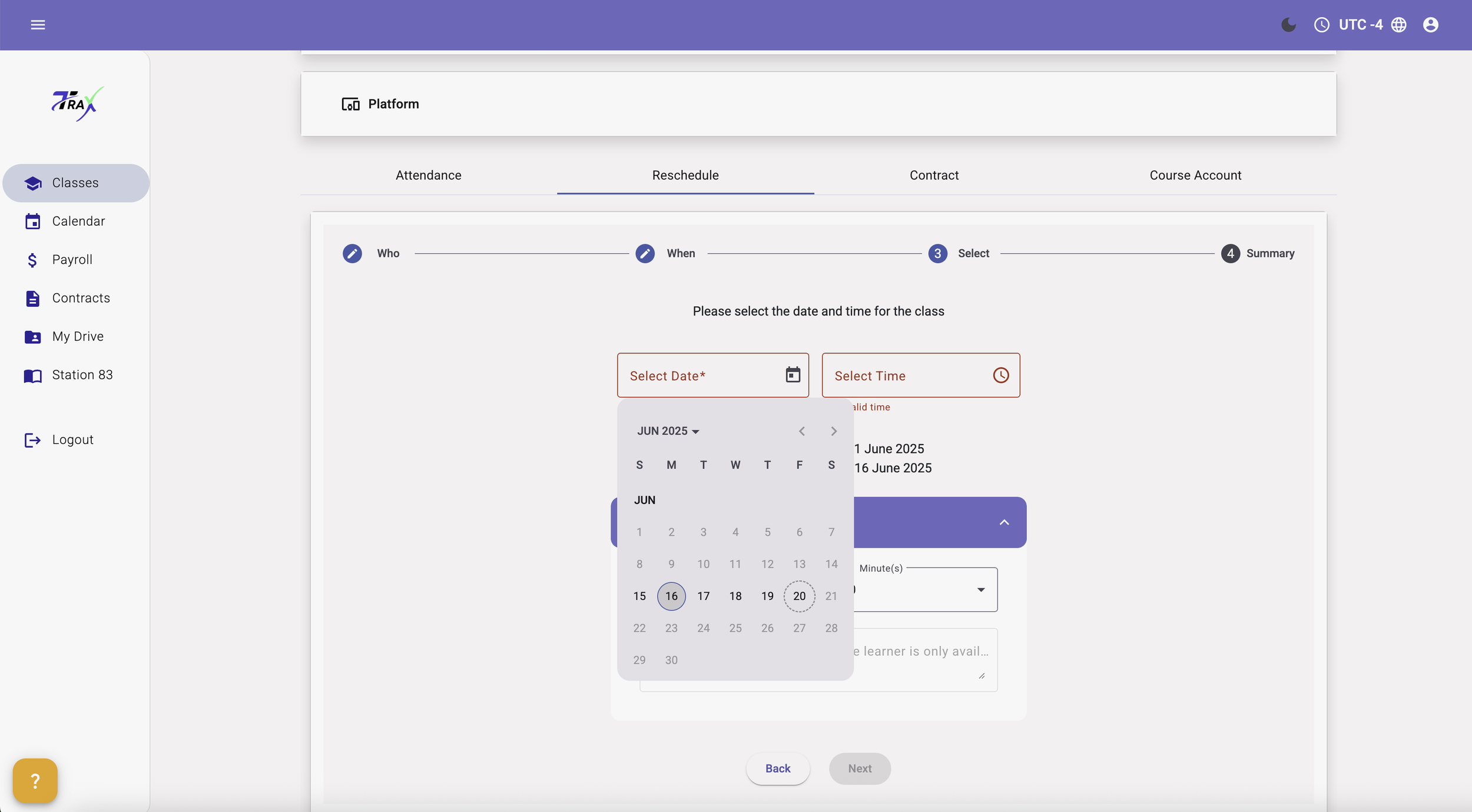This screenshot has width=1472, height=812.
Task: Select June 20 in the calendar
Action: [x=799, y=596]
